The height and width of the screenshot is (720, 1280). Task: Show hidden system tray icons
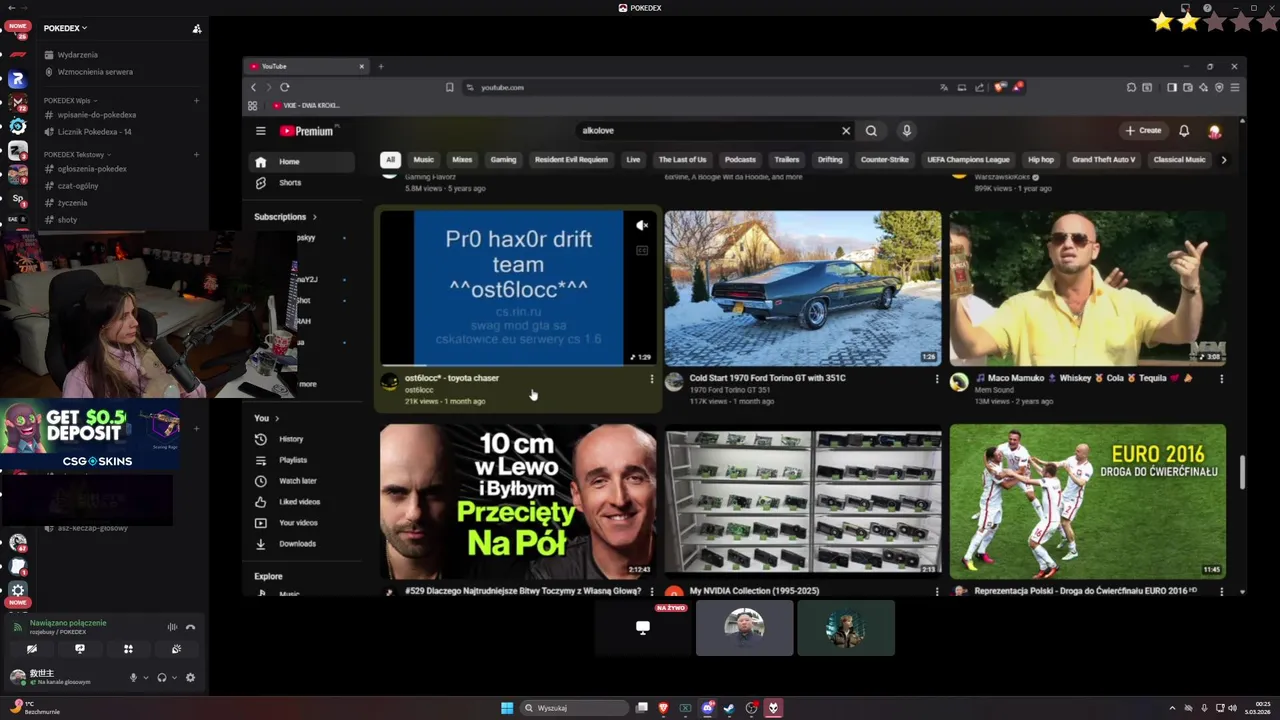tap(1172, 708)
